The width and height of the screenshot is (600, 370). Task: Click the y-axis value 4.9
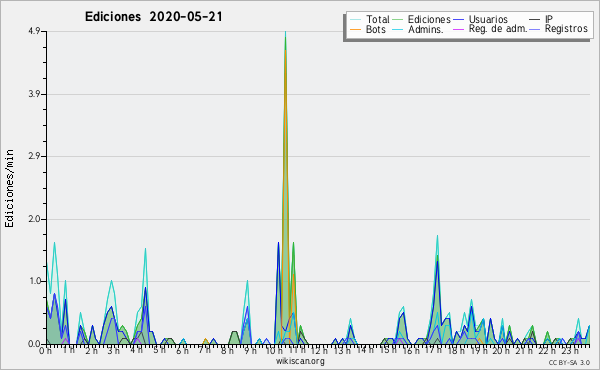click(34, 31)
